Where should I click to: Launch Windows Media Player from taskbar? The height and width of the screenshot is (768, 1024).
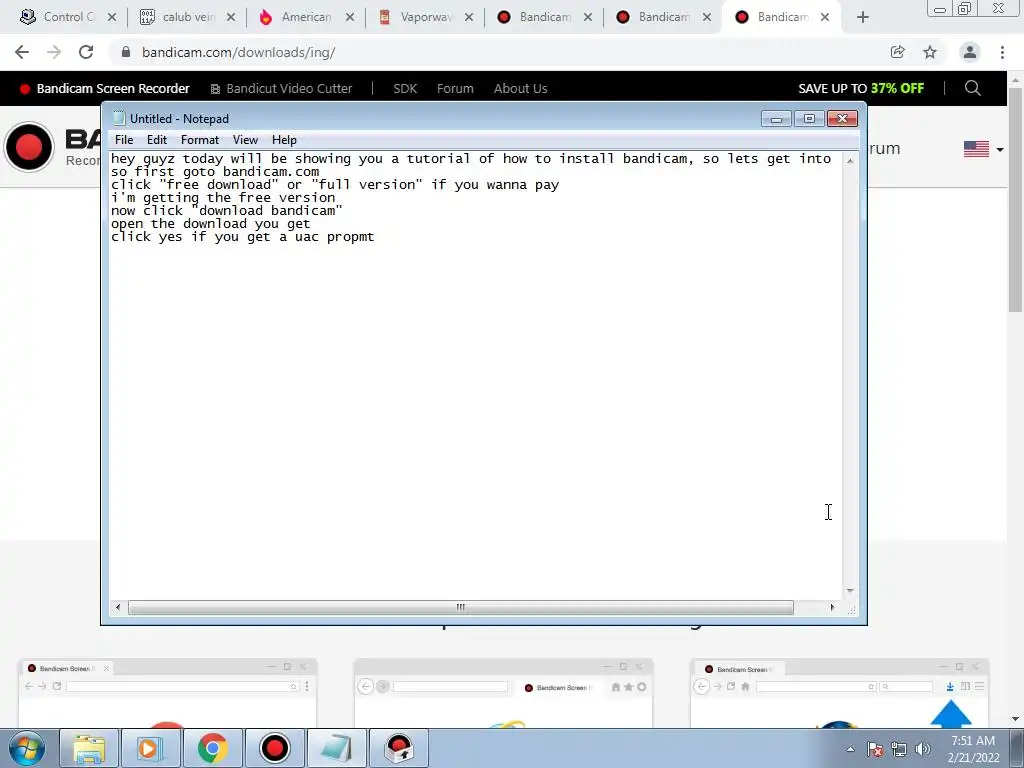click(x=150, y=748)
